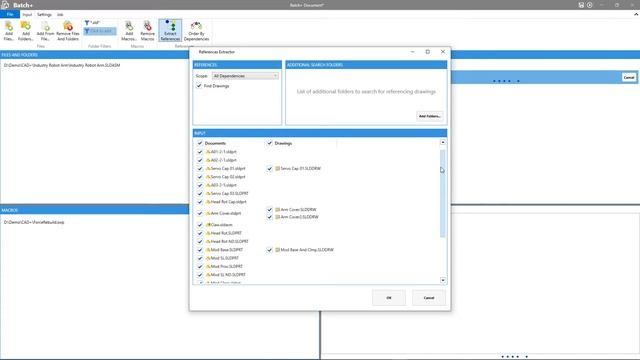Click the Remove Macros ribbon icon
This screenshot has width=640, height=360.
tap(147, 27)
